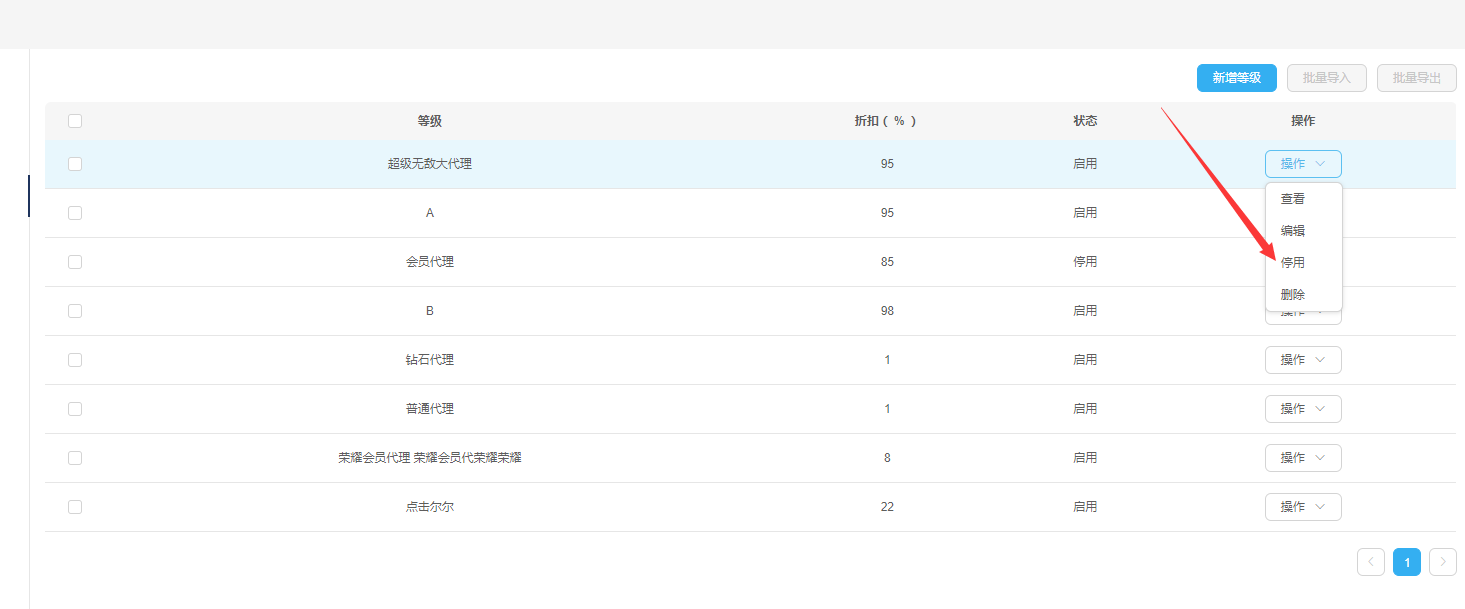Tick checkbox beside 点击尔尔 row
1465x609 pixels.
[75, 507]
